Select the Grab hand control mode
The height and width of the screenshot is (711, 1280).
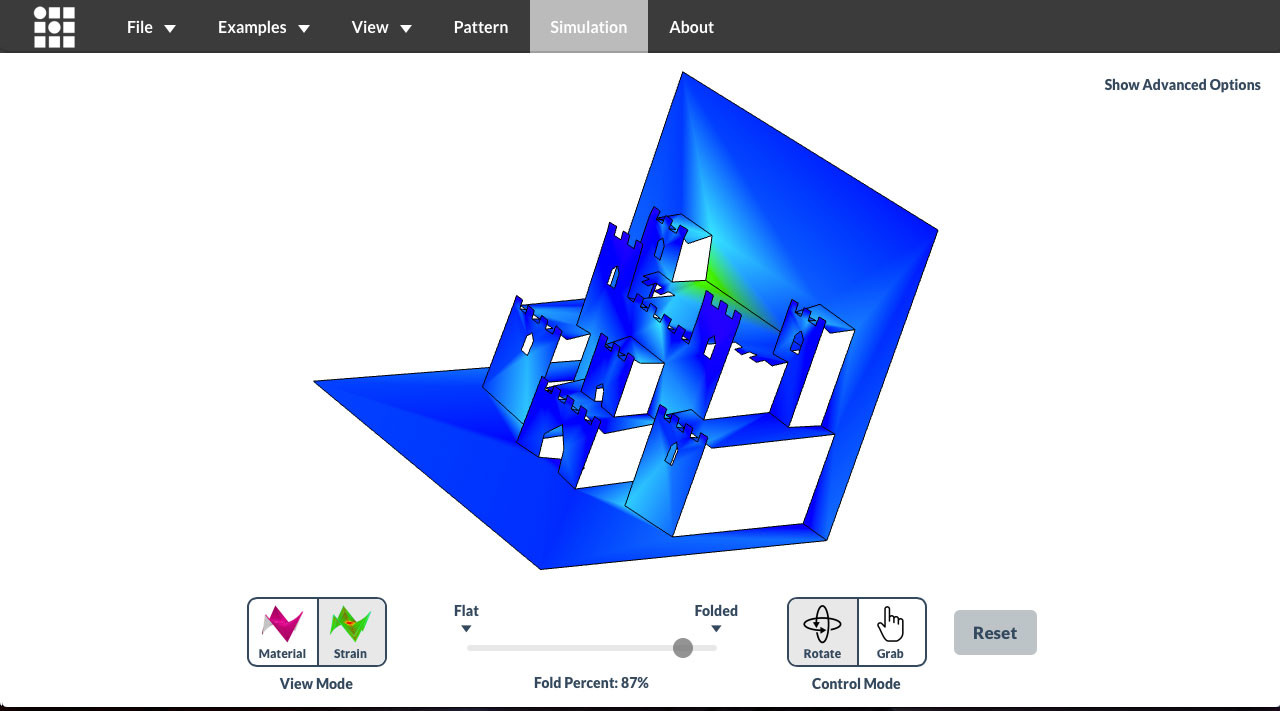(x=890, y=632)
